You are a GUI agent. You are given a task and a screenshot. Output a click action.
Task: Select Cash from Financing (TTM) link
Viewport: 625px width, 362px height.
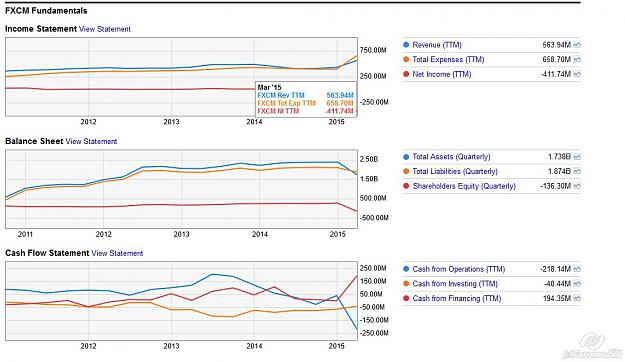tap(457, 298)
